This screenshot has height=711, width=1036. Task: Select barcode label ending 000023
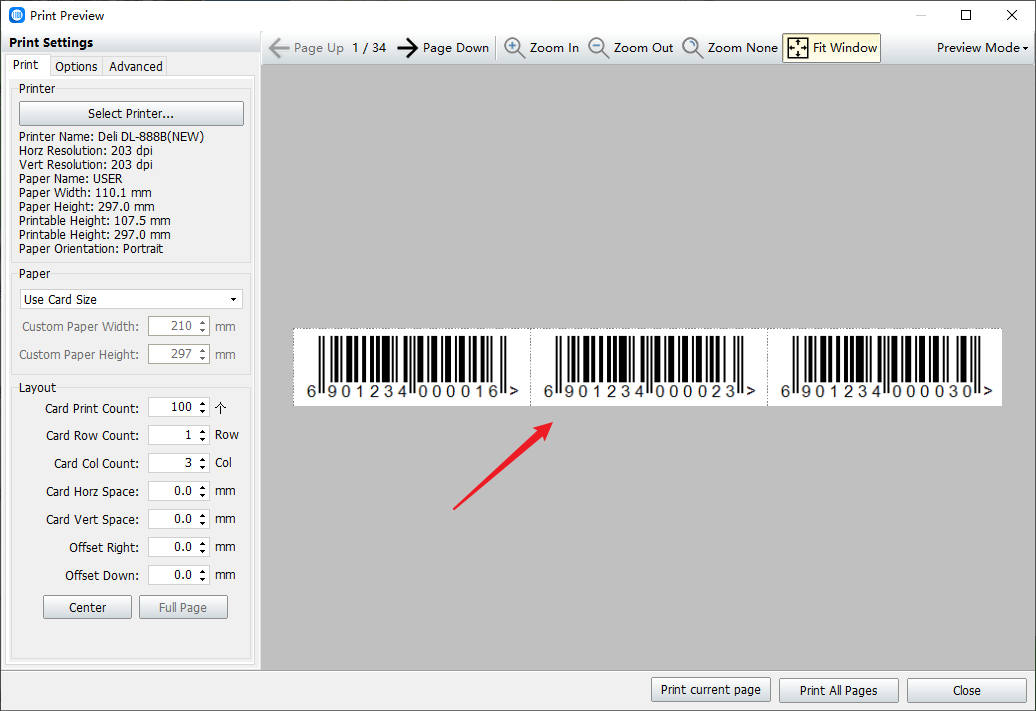[649, 367]
